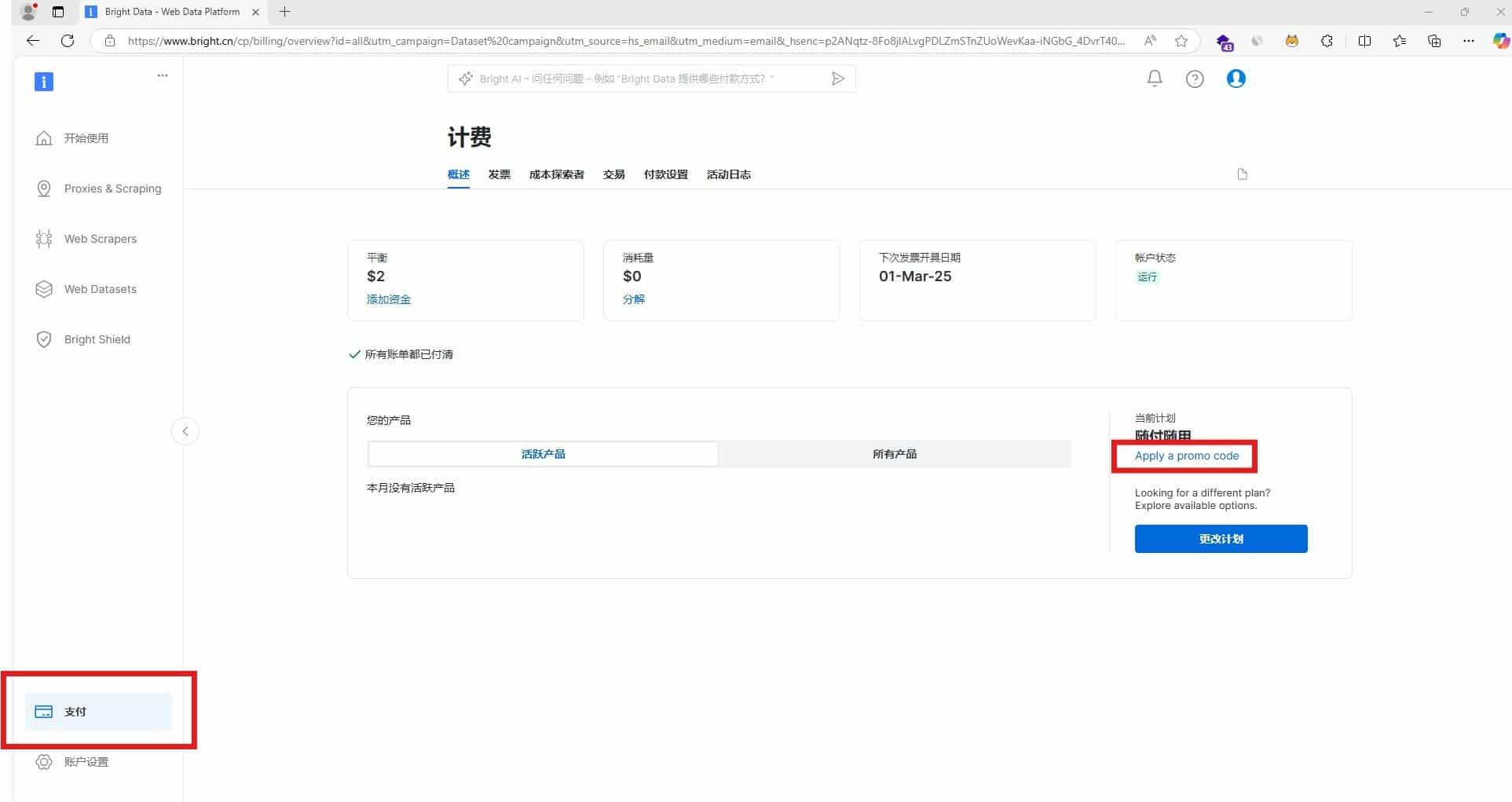Screen dimensions: 1512x802
Task: Click Apply a promo code link
Action: 1187,456
